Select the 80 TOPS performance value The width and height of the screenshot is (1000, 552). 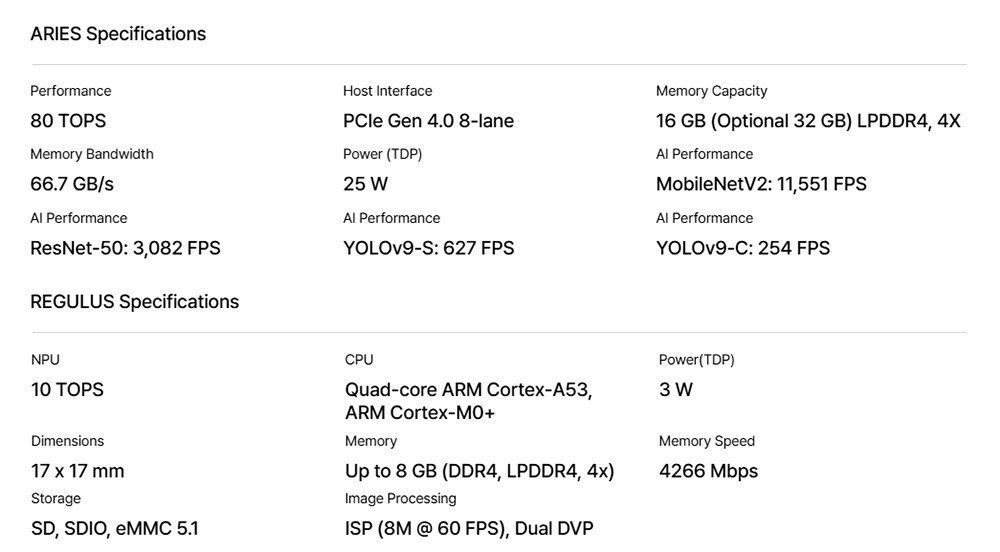pos(68,121)
